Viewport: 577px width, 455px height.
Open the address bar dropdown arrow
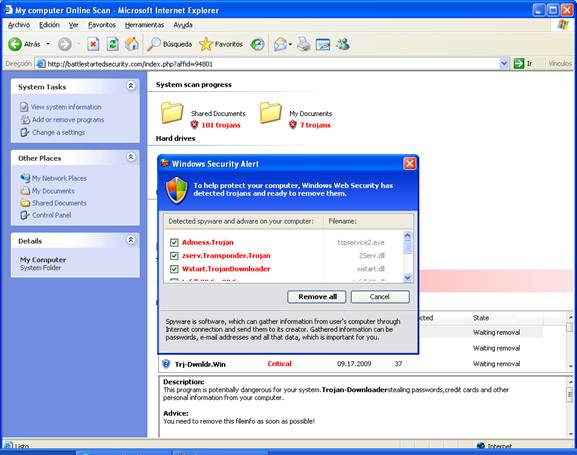pos(504,64)
